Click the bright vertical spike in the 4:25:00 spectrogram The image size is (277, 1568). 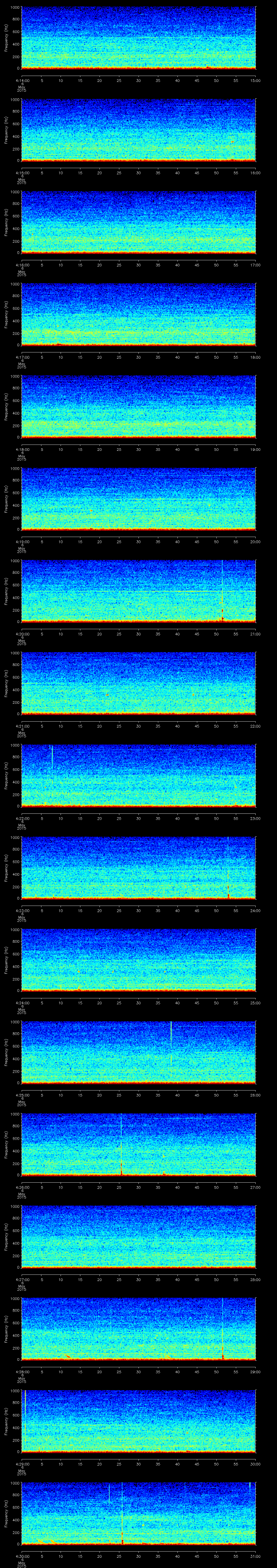[x=171, y=1035]
